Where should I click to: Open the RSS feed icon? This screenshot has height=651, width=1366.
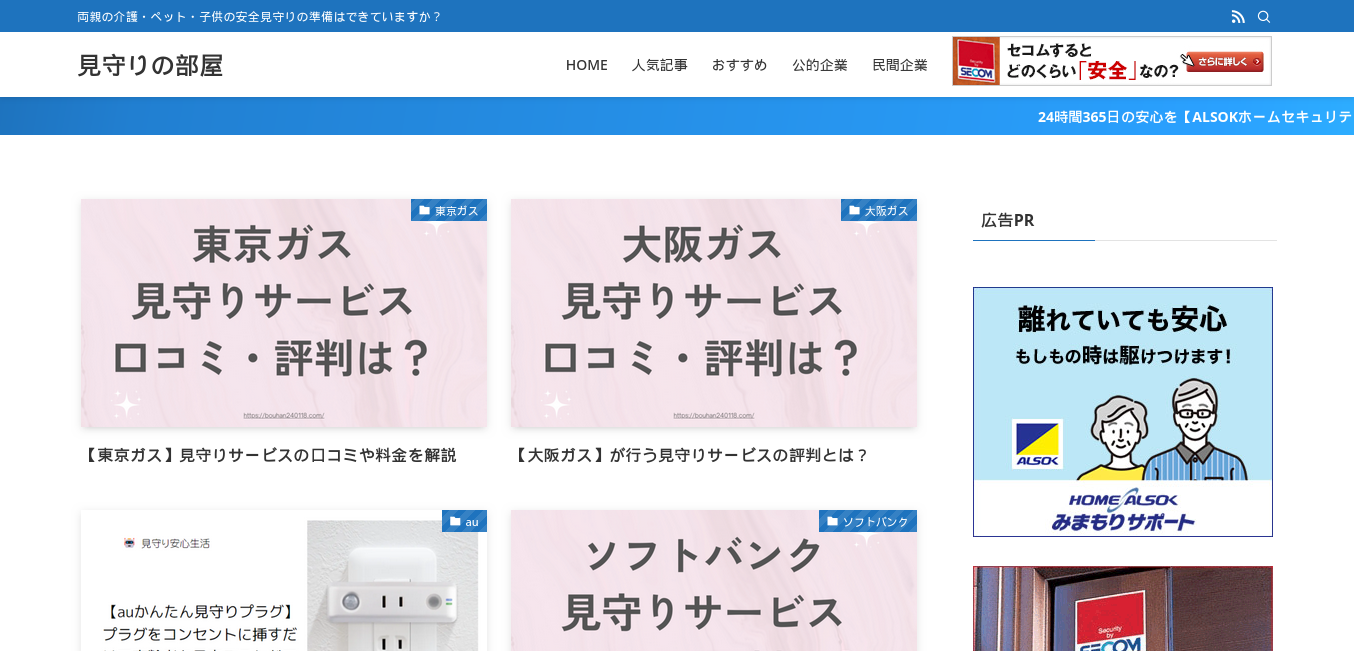1238,17
